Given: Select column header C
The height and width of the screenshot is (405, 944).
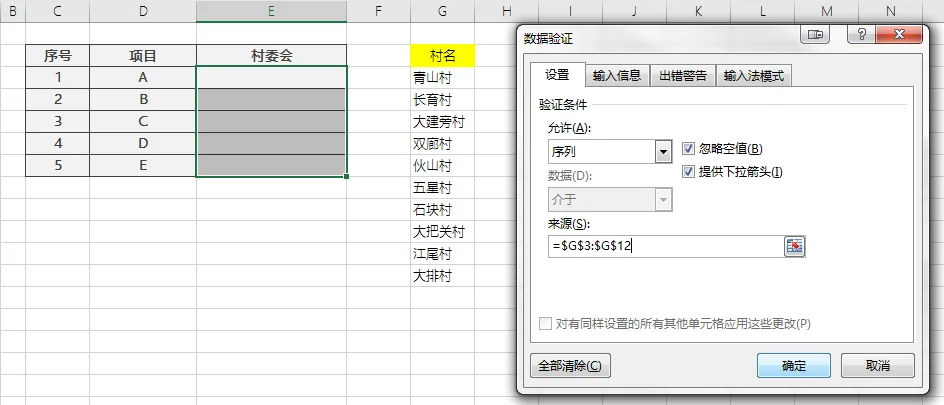Looking at the screenshot, I should point(57,11).
